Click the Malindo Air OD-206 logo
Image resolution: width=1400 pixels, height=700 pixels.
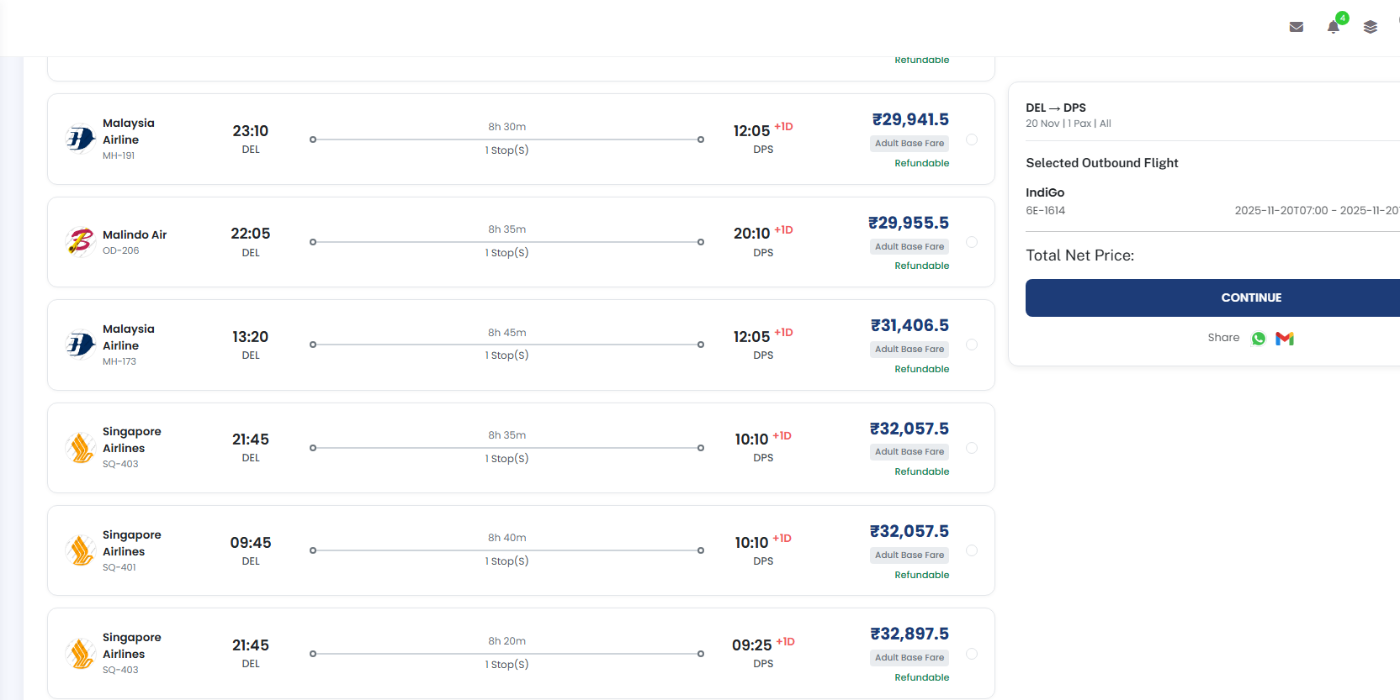80,242
